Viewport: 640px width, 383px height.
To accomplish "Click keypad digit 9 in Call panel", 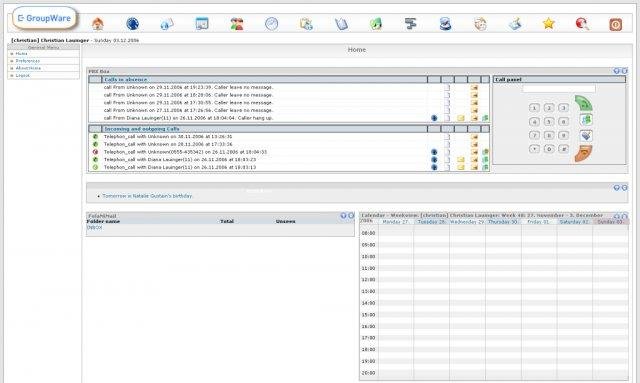I will tap(563, 135).
